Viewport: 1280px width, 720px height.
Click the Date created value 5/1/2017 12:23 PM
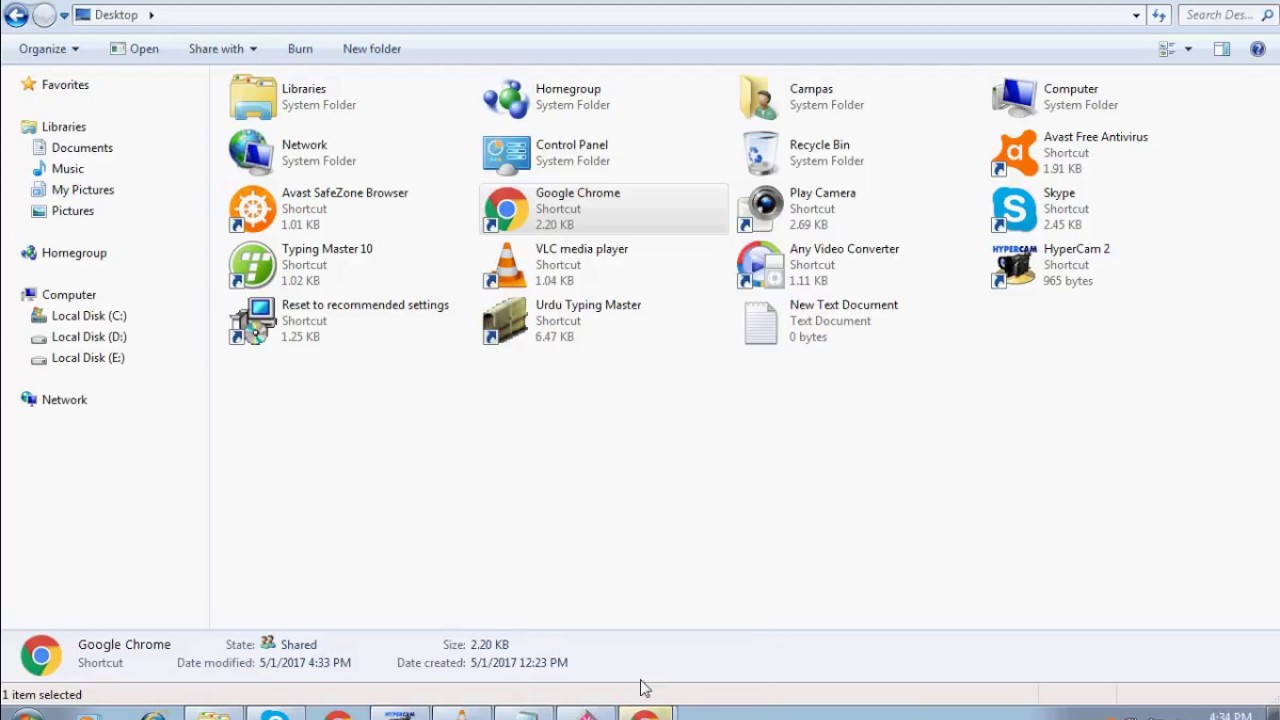(519, 663)
